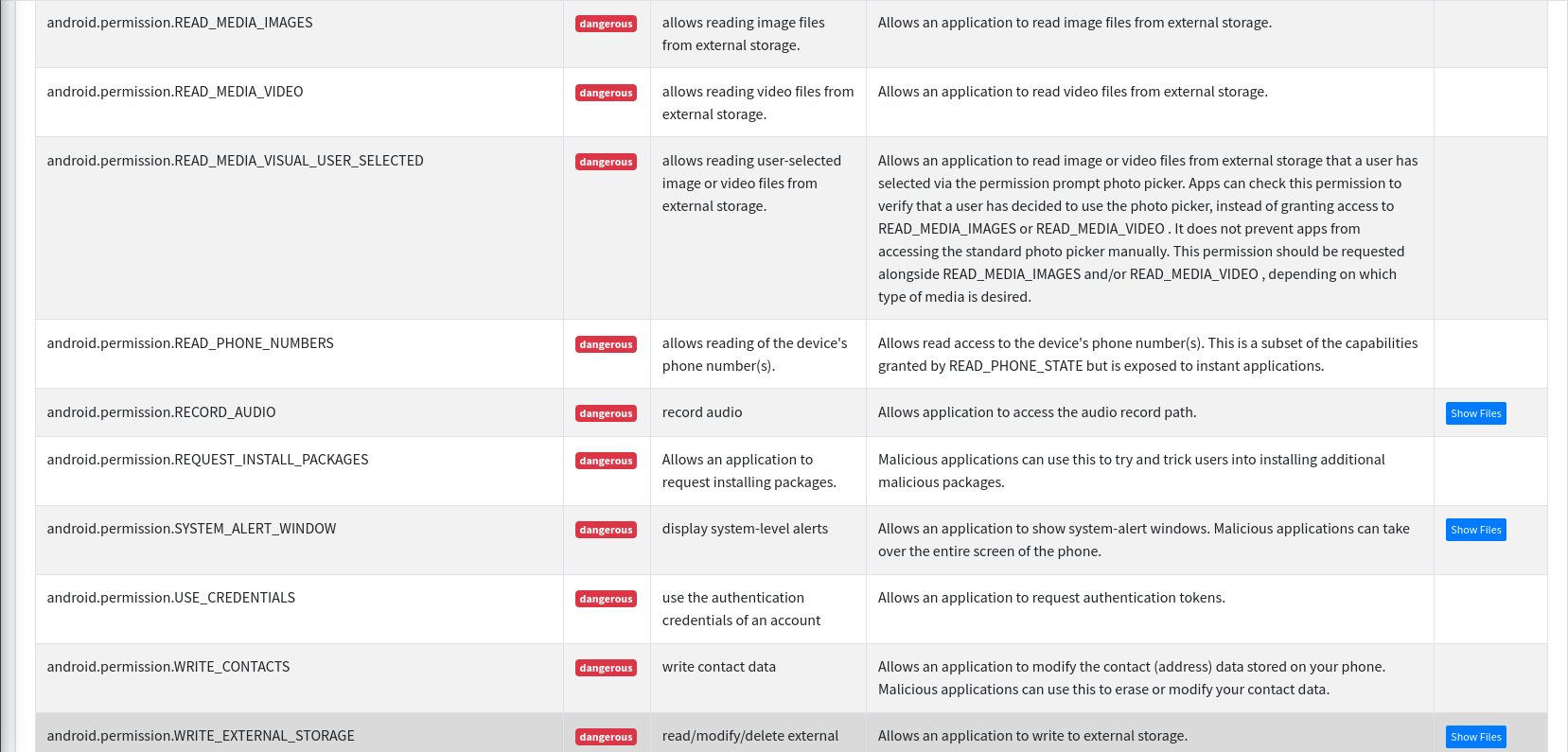Click the "record audio" short description cell
This screenshot has width=1568, height=752.
[x=702, y=412]
